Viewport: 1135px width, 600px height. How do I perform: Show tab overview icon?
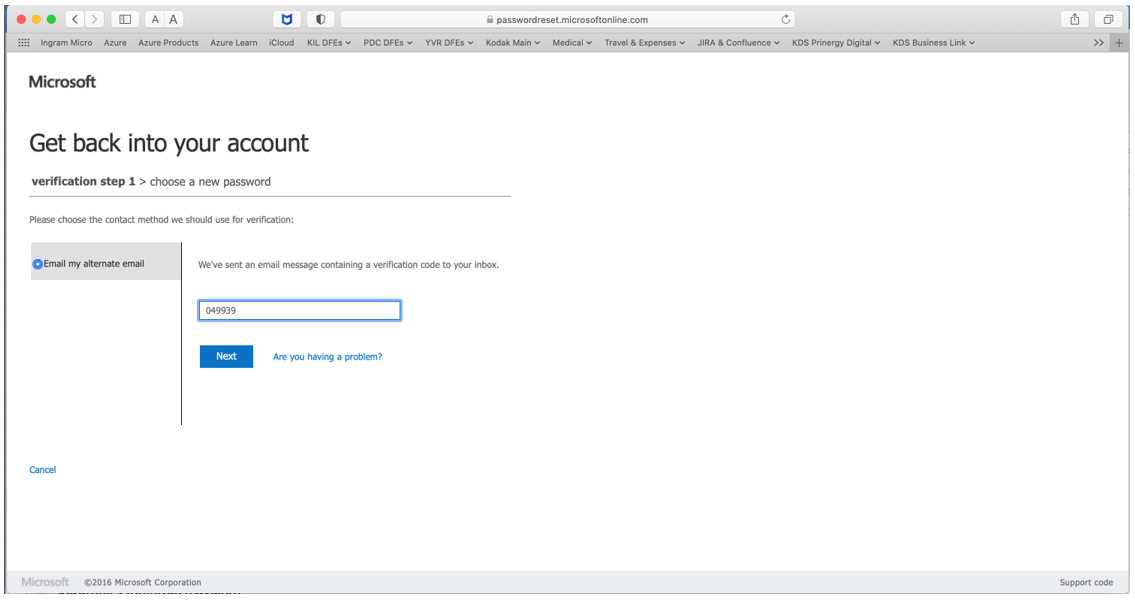[1108, 20]
